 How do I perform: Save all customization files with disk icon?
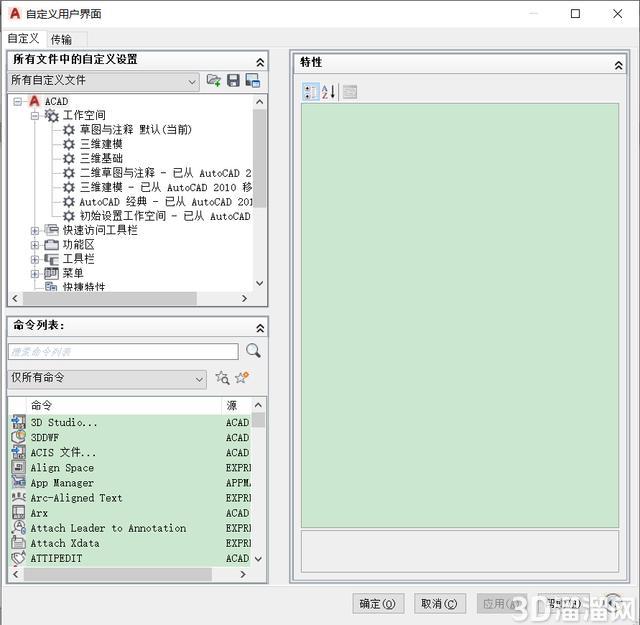point(233,80)
